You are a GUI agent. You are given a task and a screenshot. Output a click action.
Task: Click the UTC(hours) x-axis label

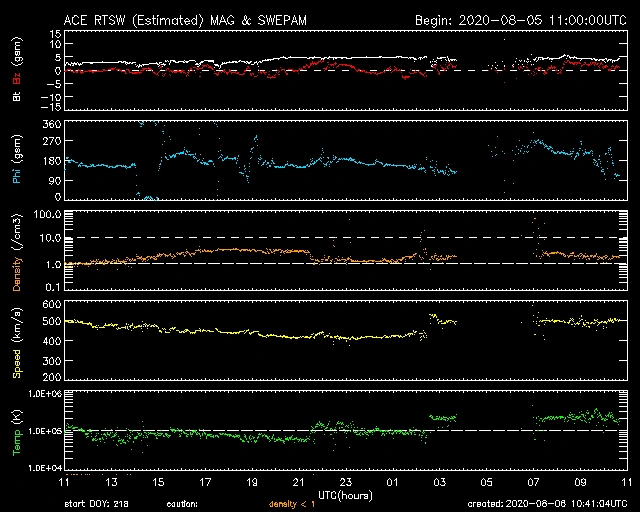click(347, 495)
